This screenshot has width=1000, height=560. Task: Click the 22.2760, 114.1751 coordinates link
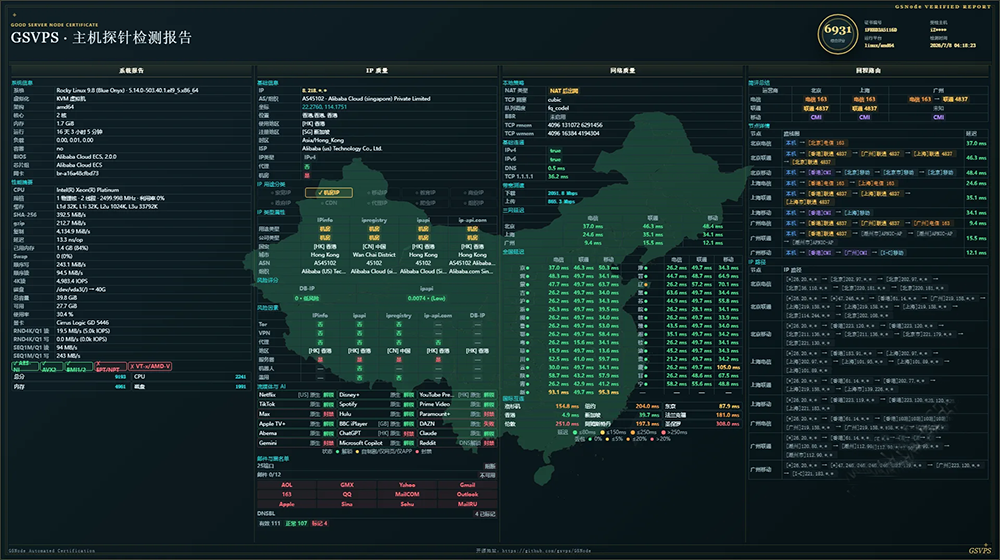click(325, 107)
